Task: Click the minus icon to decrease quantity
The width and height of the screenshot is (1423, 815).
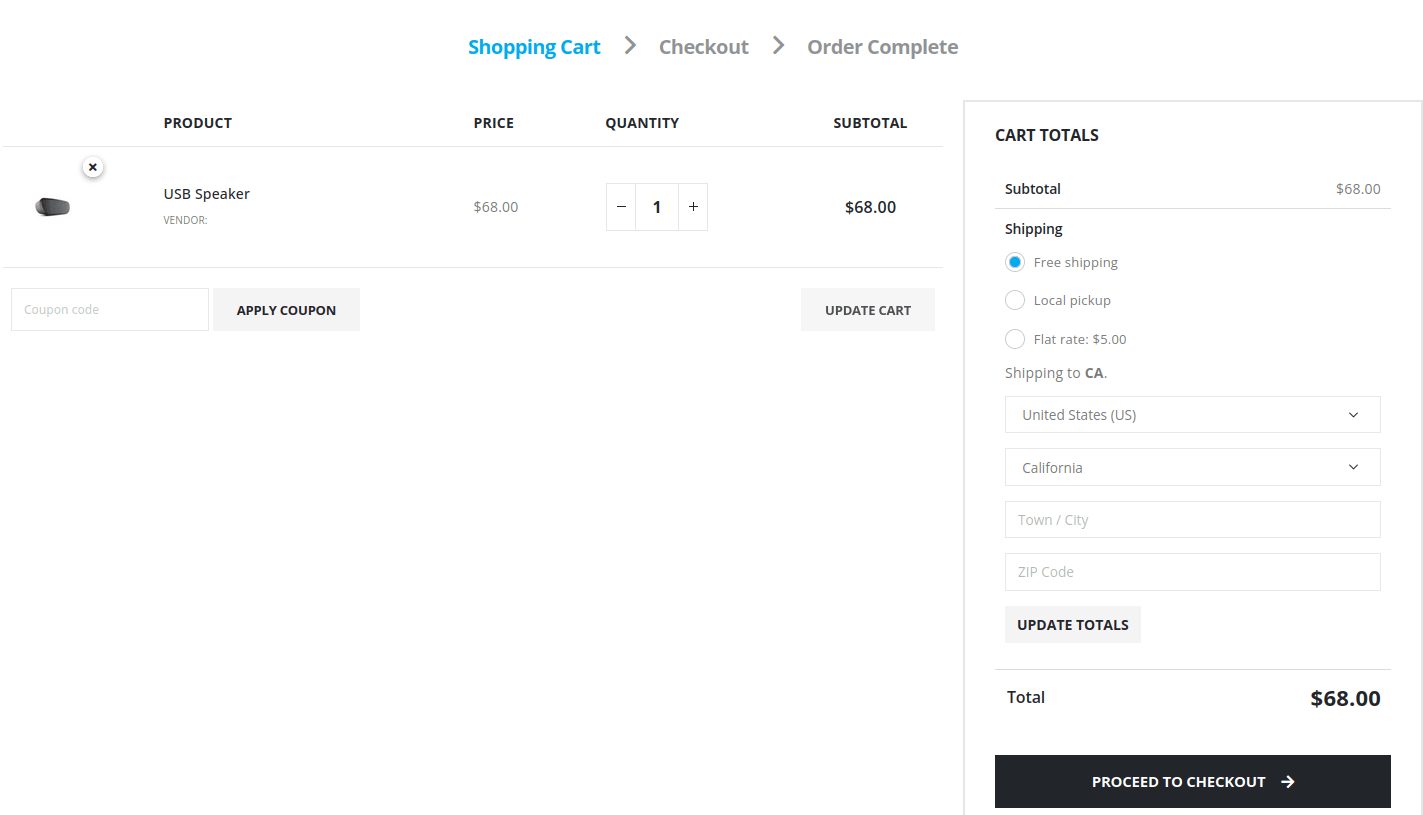Action: (x=620, y=206)
